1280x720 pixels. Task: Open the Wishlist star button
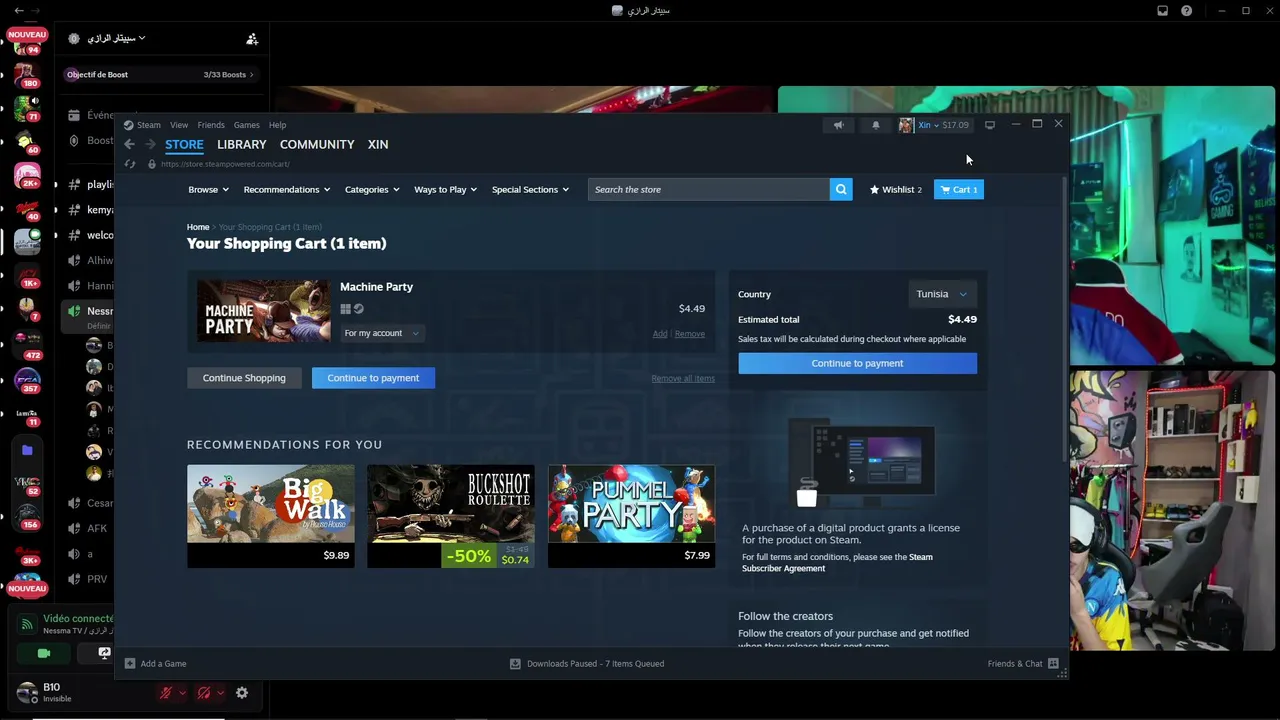(896, 189)
